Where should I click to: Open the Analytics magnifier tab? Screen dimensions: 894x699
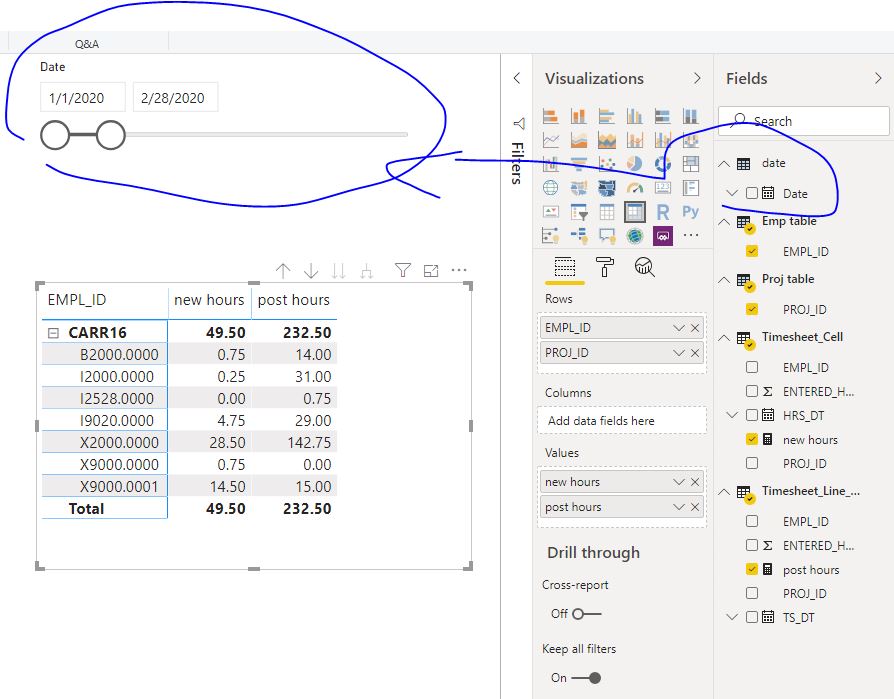tap(644, 267)
